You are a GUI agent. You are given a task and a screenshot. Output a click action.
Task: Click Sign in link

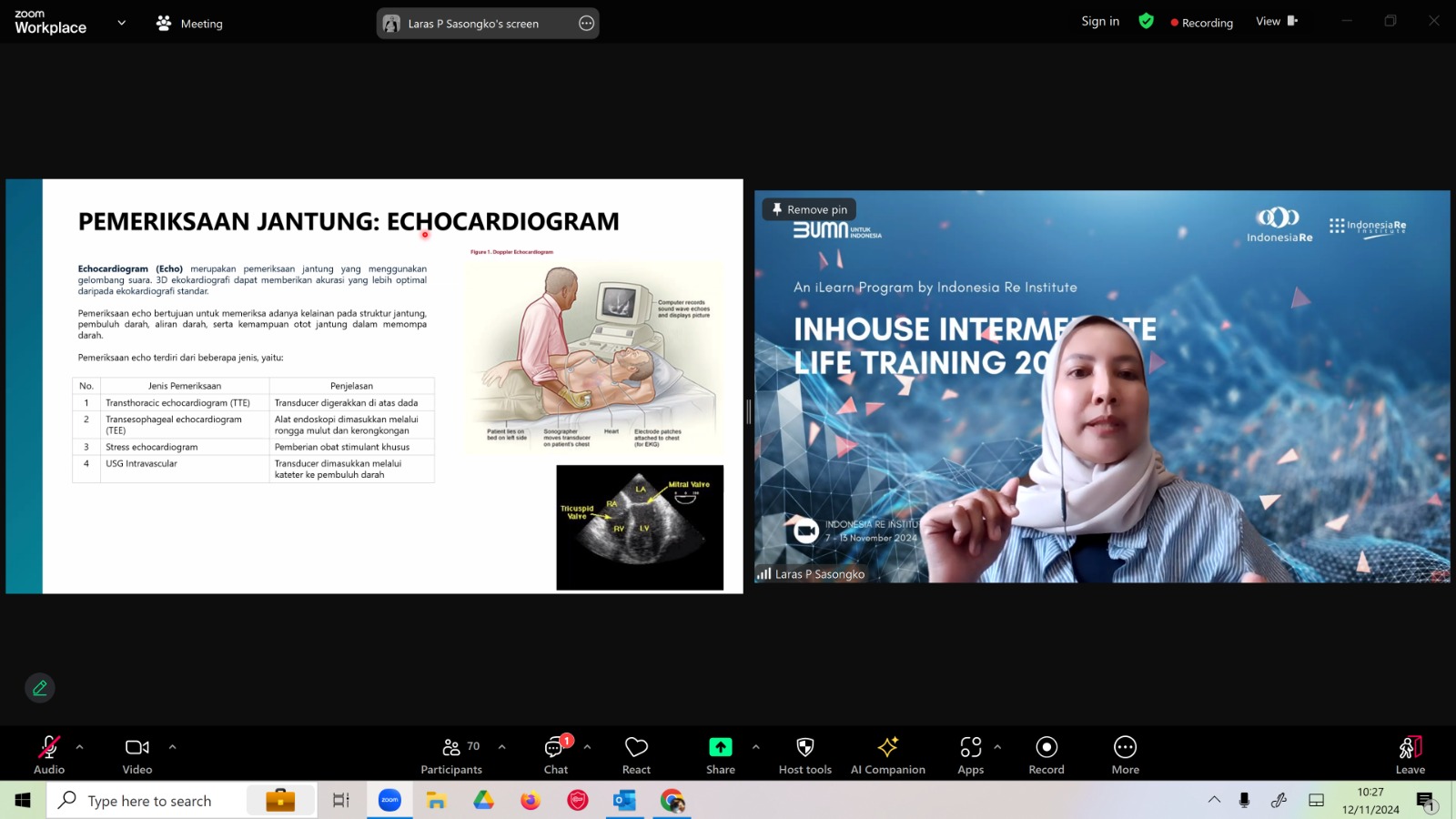coord(1100,22)
